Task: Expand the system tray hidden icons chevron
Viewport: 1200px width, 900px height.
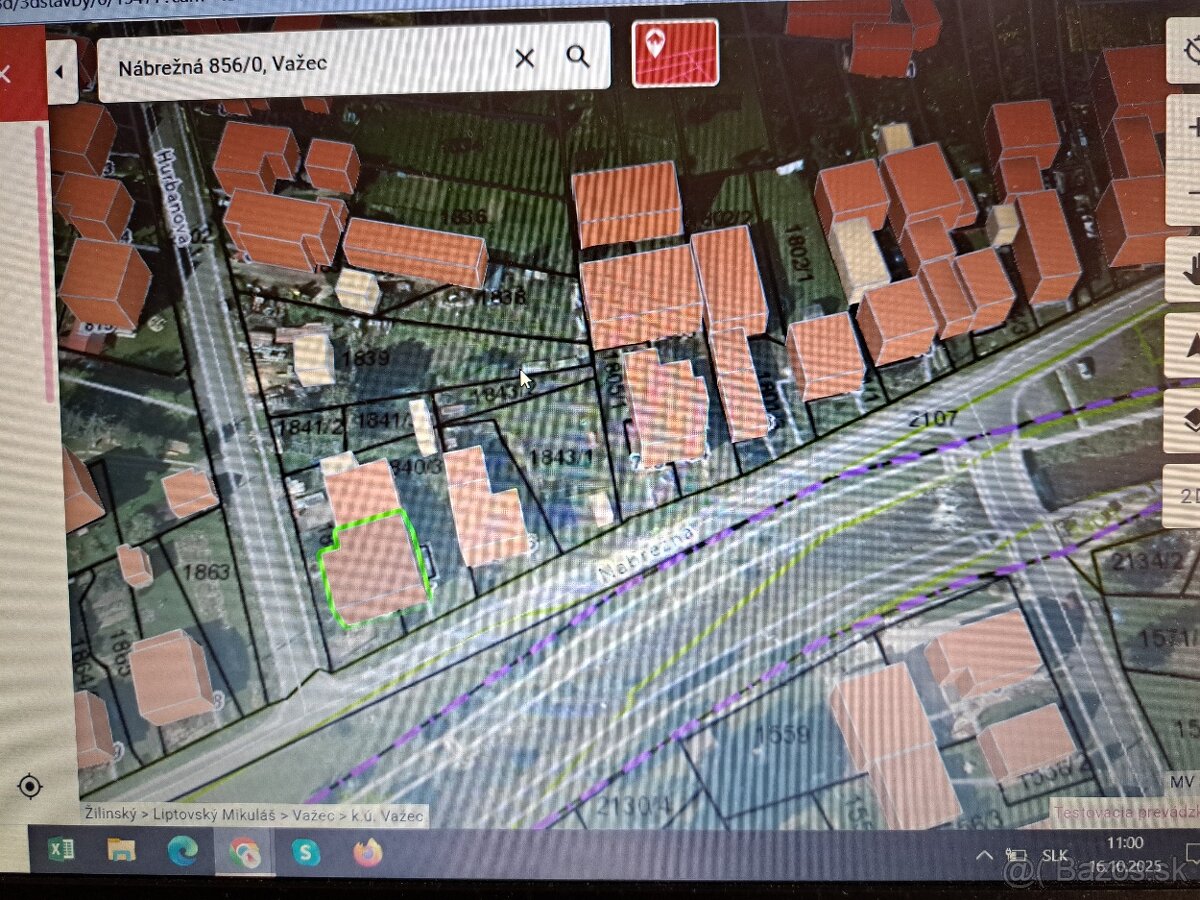Action: (984, 856)
